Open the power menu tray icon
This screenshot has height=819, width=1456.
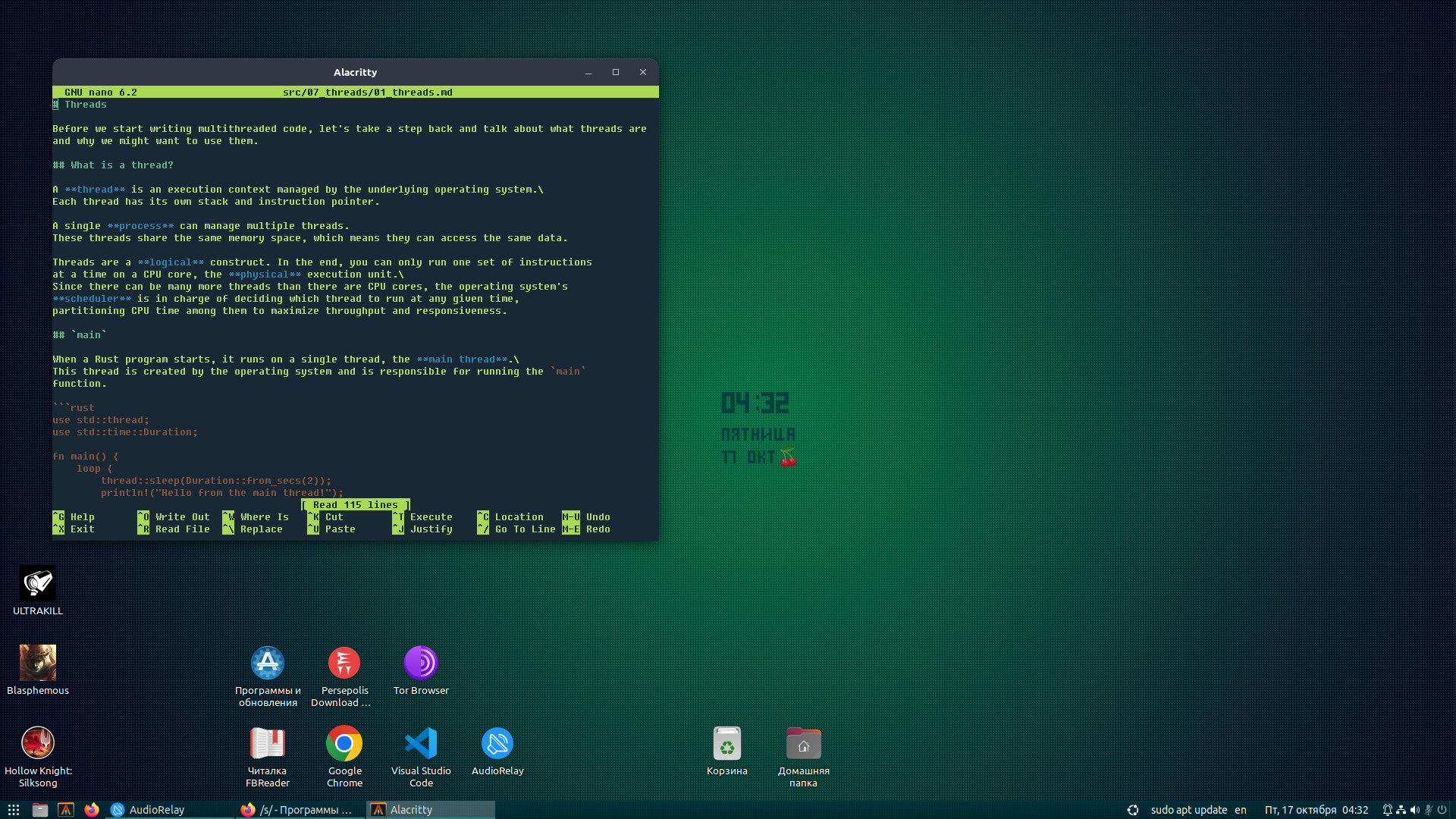point(1442,810)
